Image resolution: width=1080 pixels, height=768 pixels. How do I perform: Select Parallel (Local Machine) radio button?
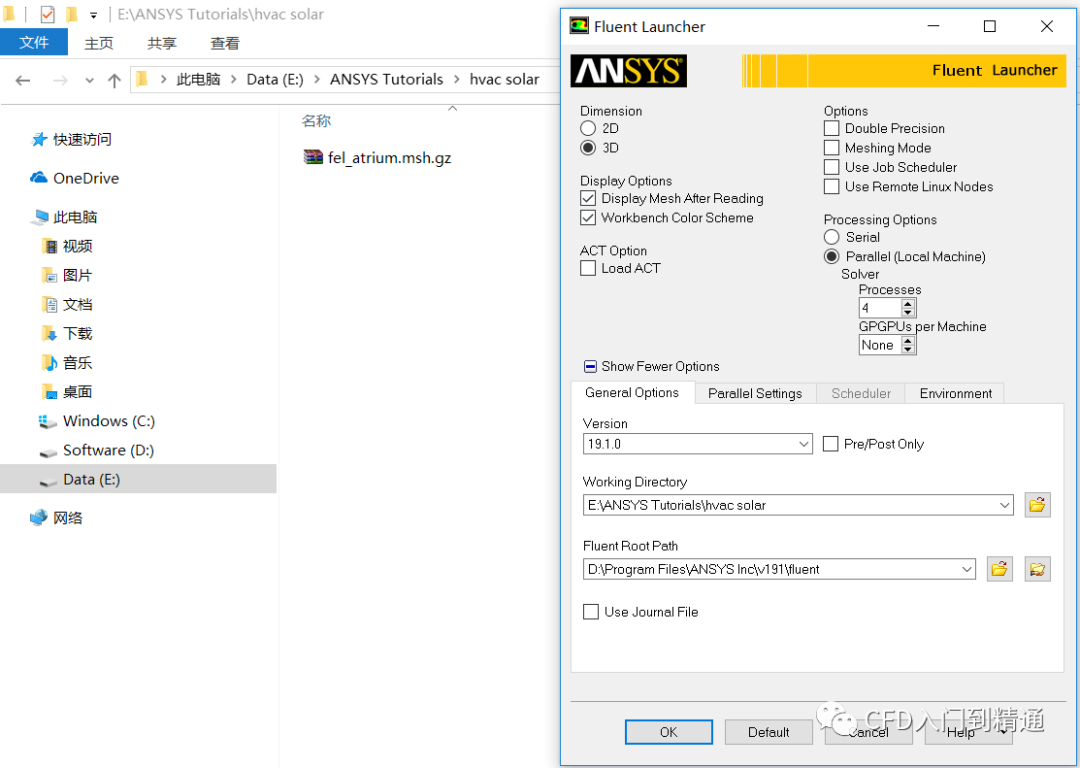[831, 256]
